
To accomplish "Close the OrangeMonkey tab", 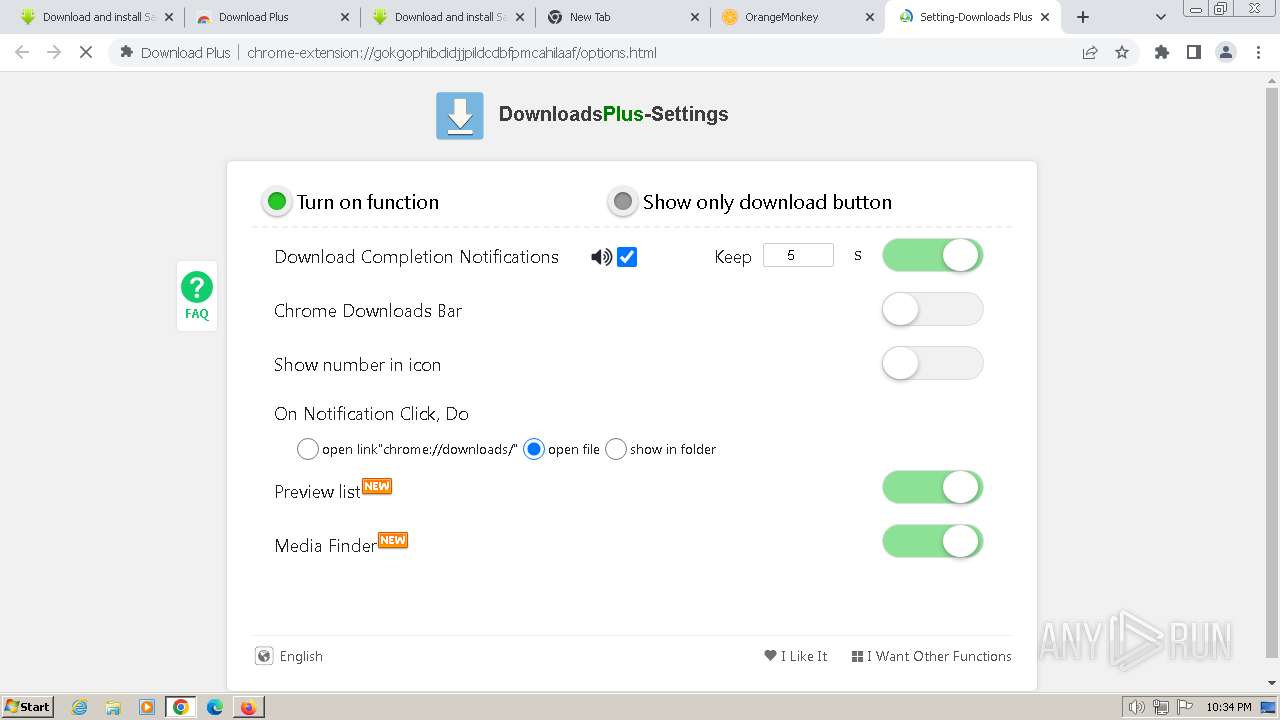I will coord(869,17).
